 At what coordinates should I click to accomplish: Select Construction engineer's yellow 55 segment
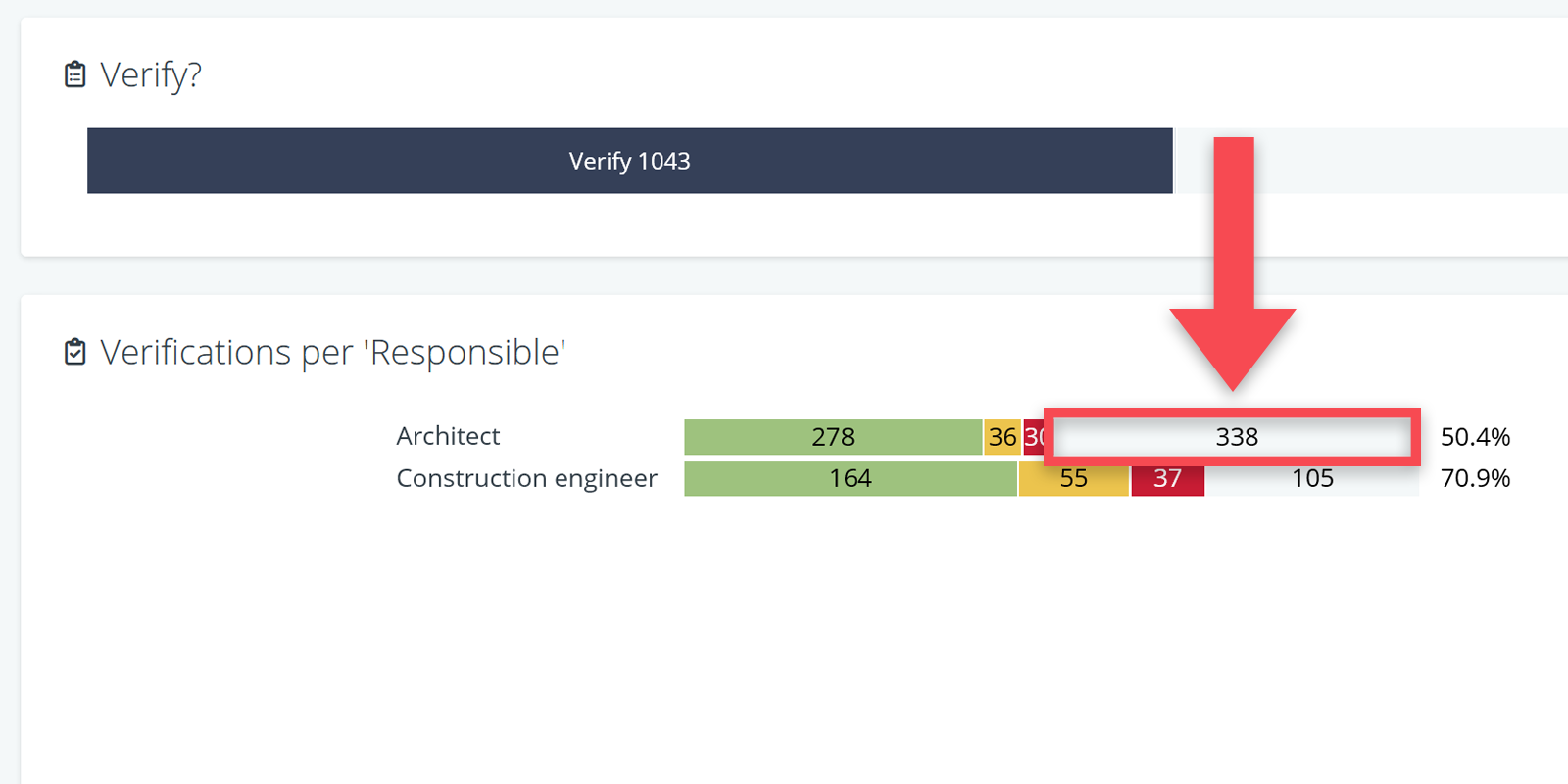[x=1073, y=478]
